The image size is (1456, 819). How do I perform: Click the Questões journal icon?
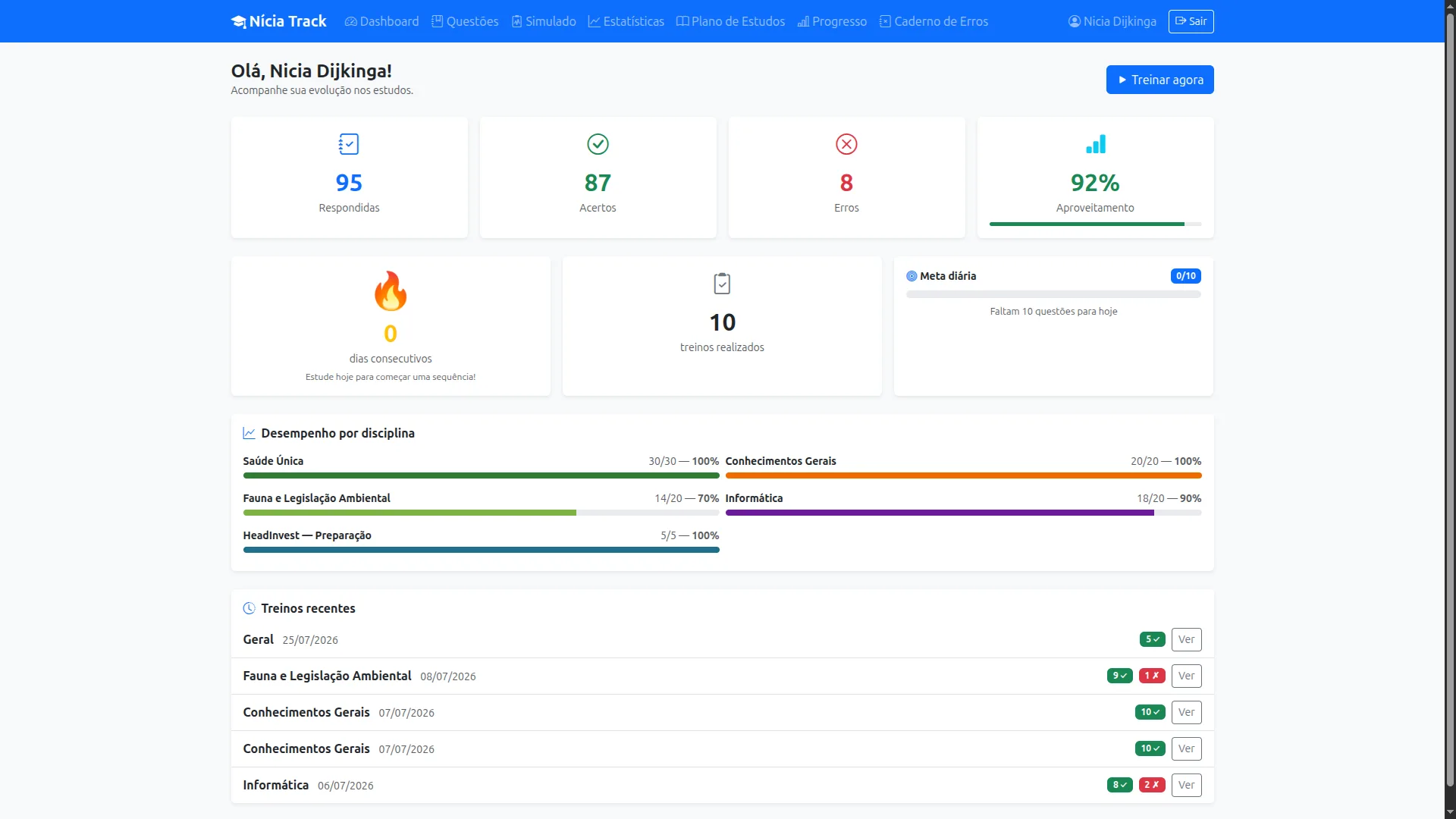coord(437,21)
